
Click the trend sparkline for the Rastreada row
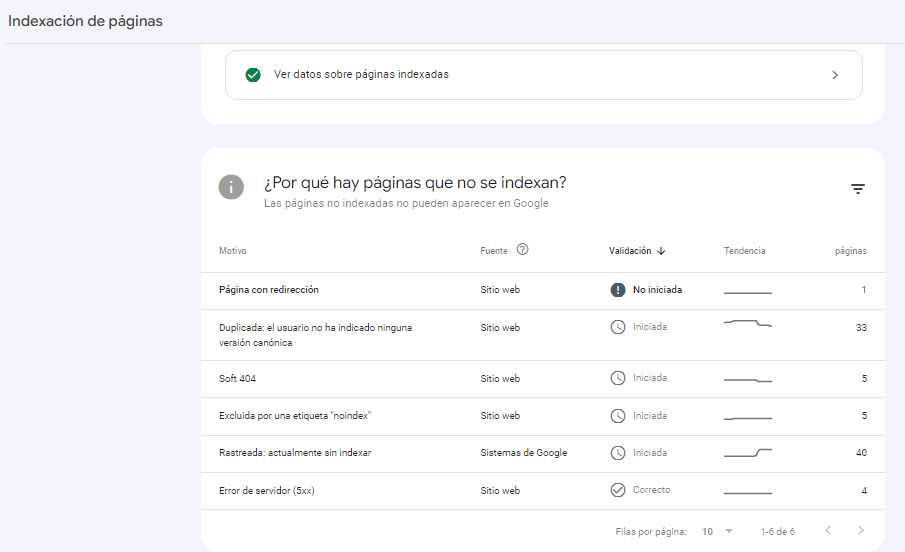coord(747,453)
